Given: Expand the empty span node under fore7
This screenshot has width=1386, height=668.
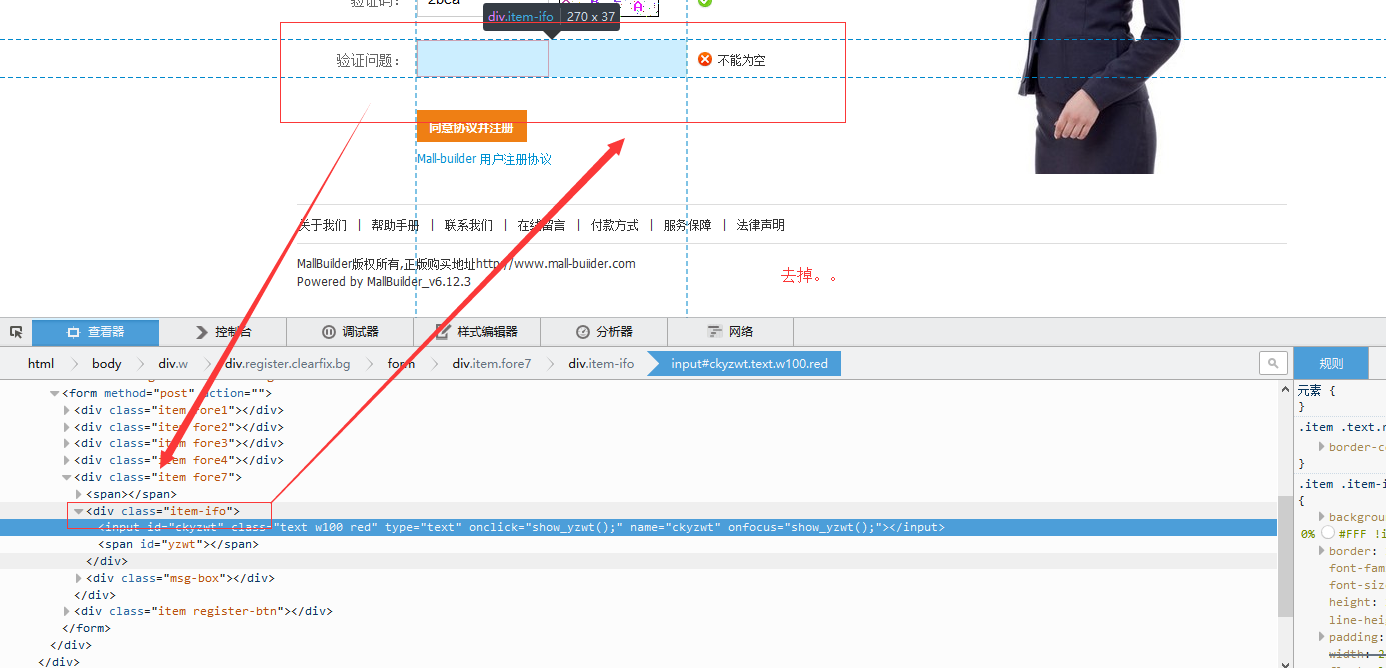Looking at the screenshot, I should click(x=79, y=494).
